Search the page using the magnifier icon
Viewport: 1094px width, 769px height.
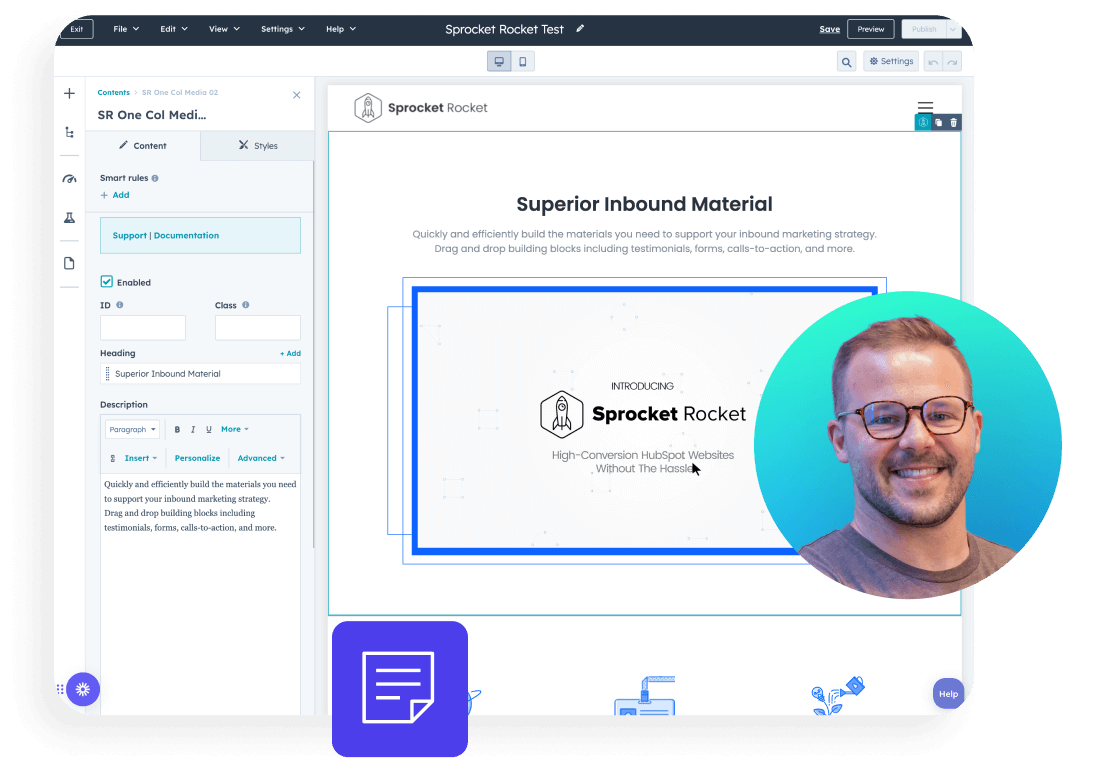coord(846,61)
